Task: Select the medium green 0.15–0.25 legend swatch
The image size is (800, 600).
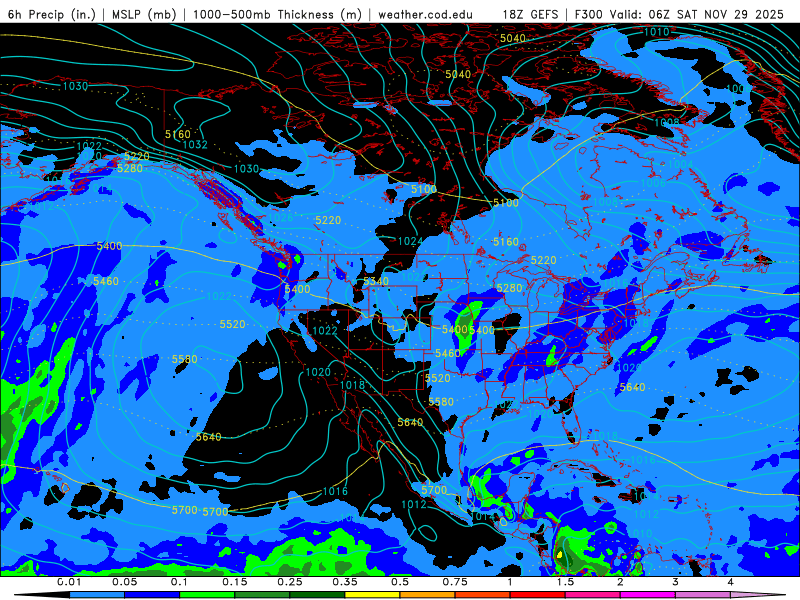Action: coord(262,595)
